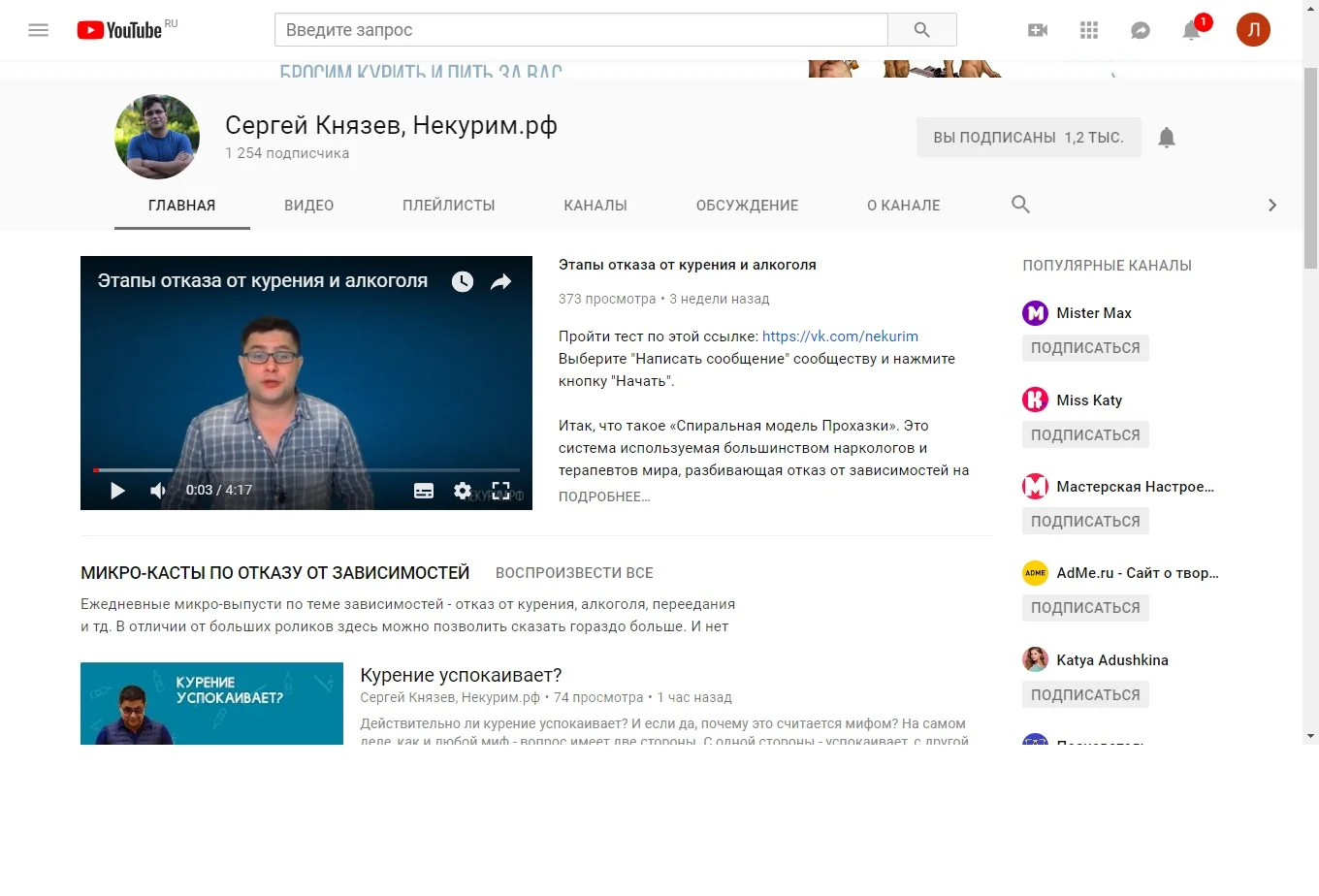1319x896 pixels.
Task: Search within the channel using magnifier
Action: point(1020,205)
